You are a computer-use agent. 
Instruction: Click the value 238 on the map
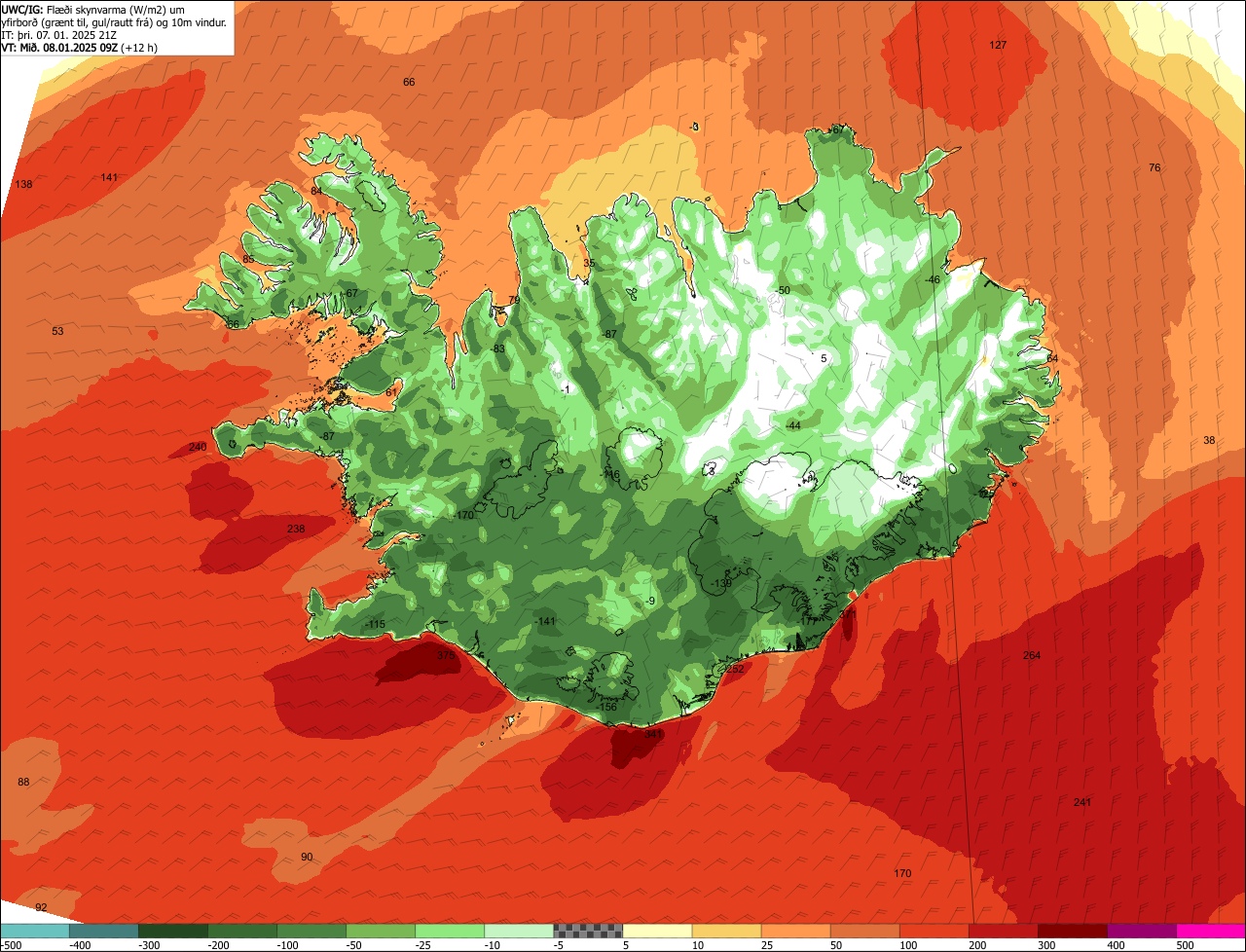click(x=296, y=530)
